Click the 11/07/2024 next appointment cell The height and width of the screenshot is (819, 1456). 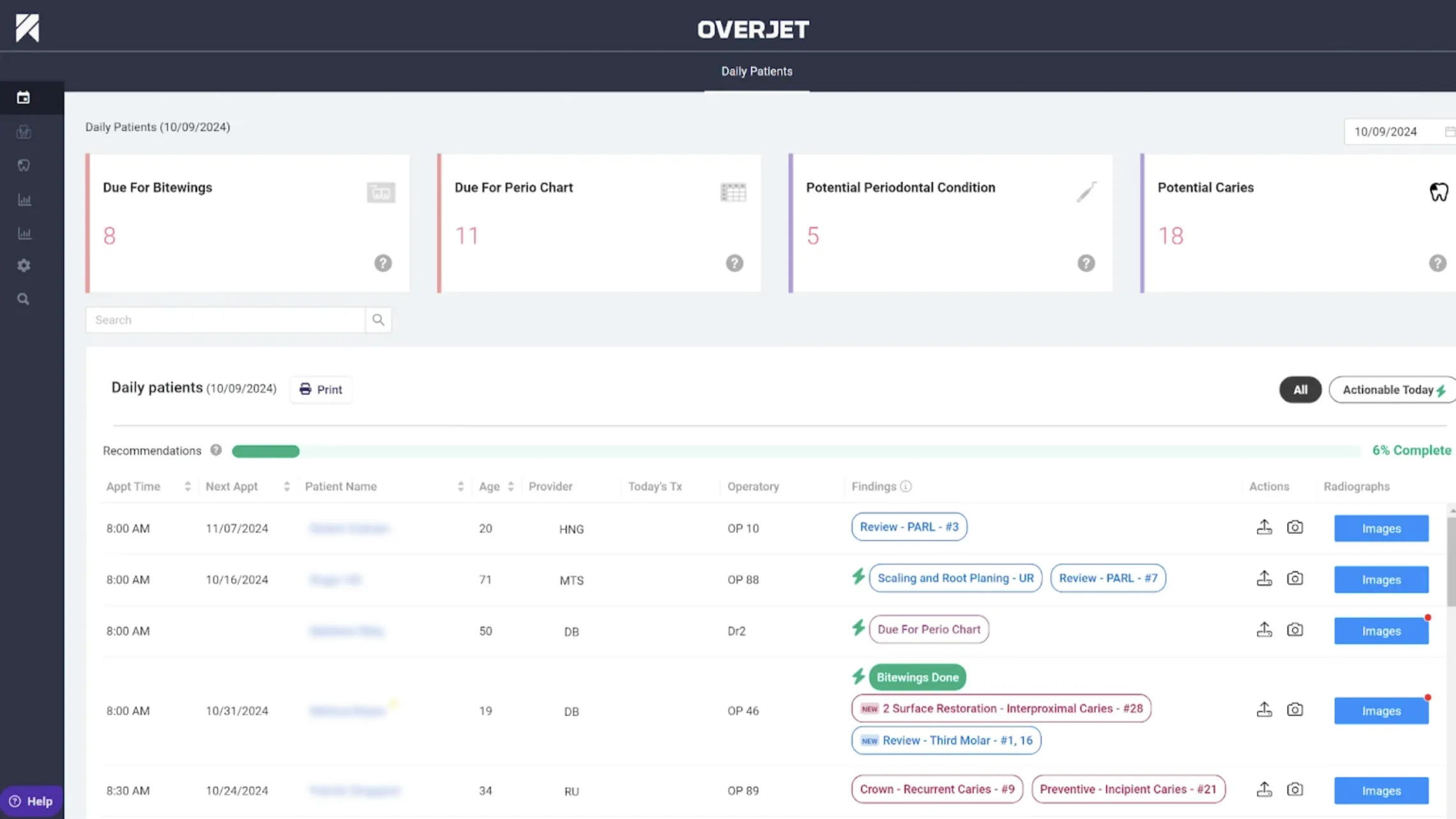point(237,528)
